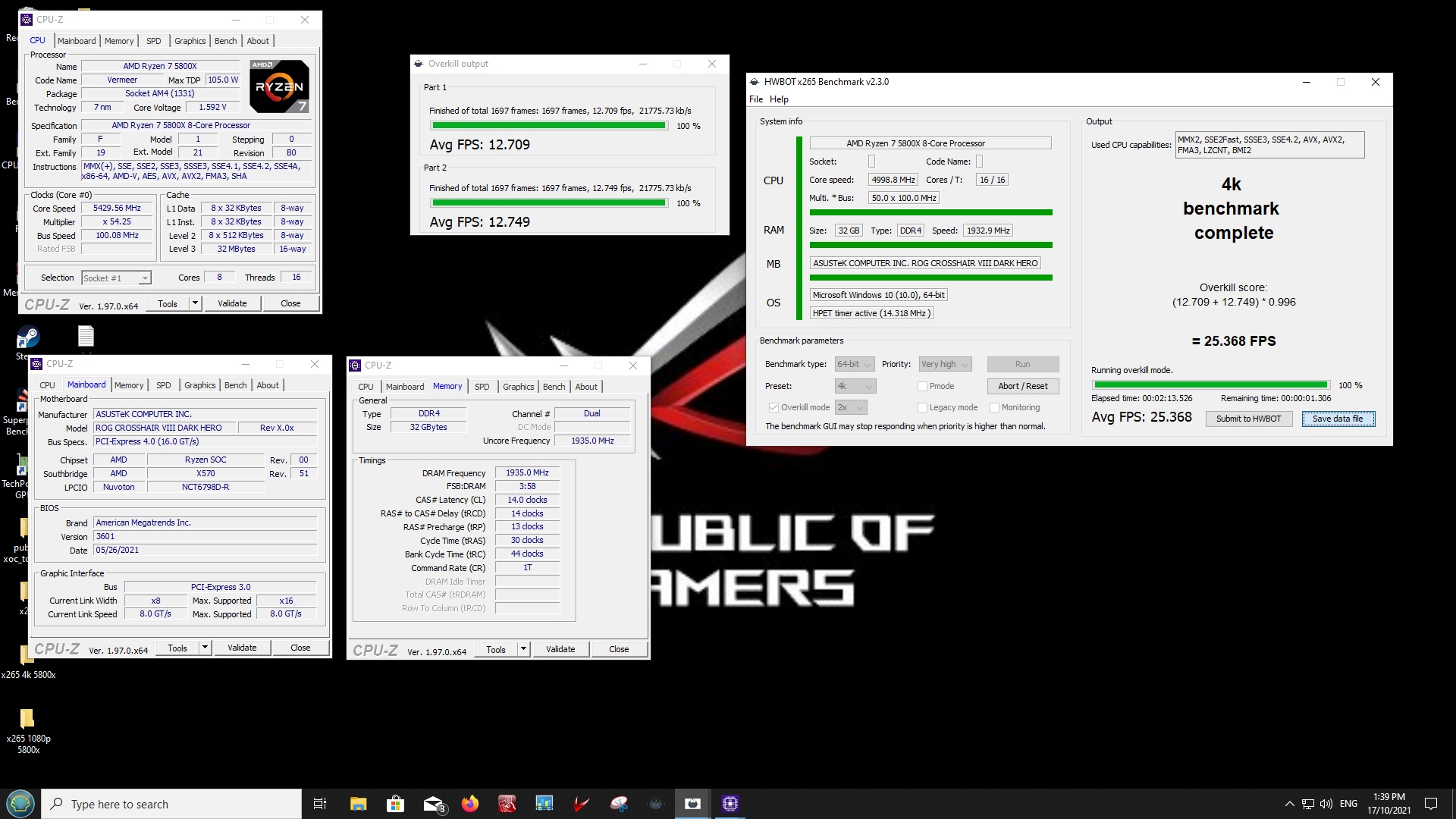
Task: Click the HWBOT x265 Benchmark title bar icon
Action: pos(755,82)
